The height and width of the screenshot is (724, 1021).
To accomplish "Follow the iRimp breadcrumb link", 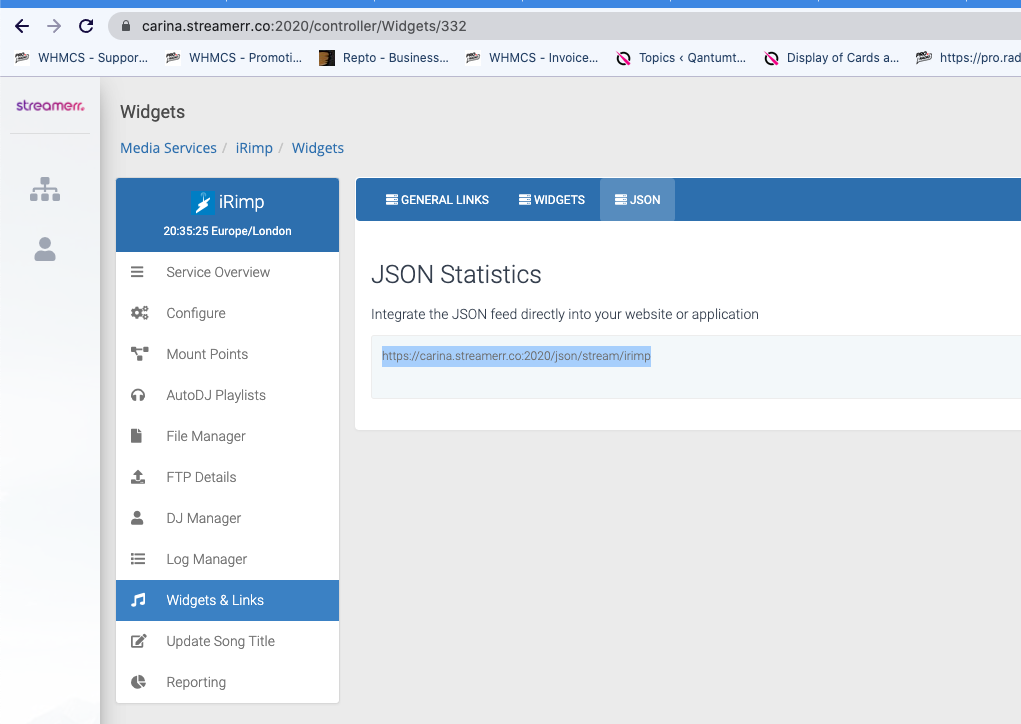I will tap(254, 148).
